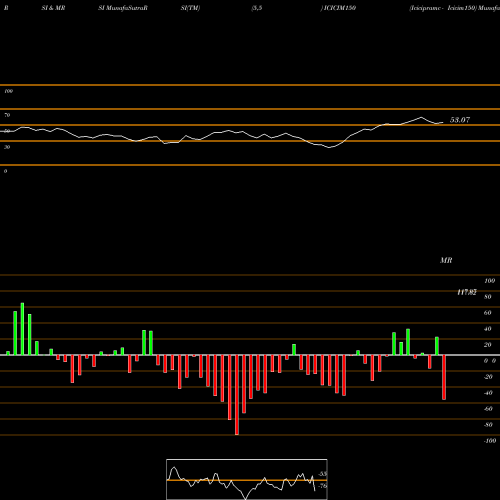Click the ICICIM150 symbol text in header
The image size is (500, 500).
[340, 8]
